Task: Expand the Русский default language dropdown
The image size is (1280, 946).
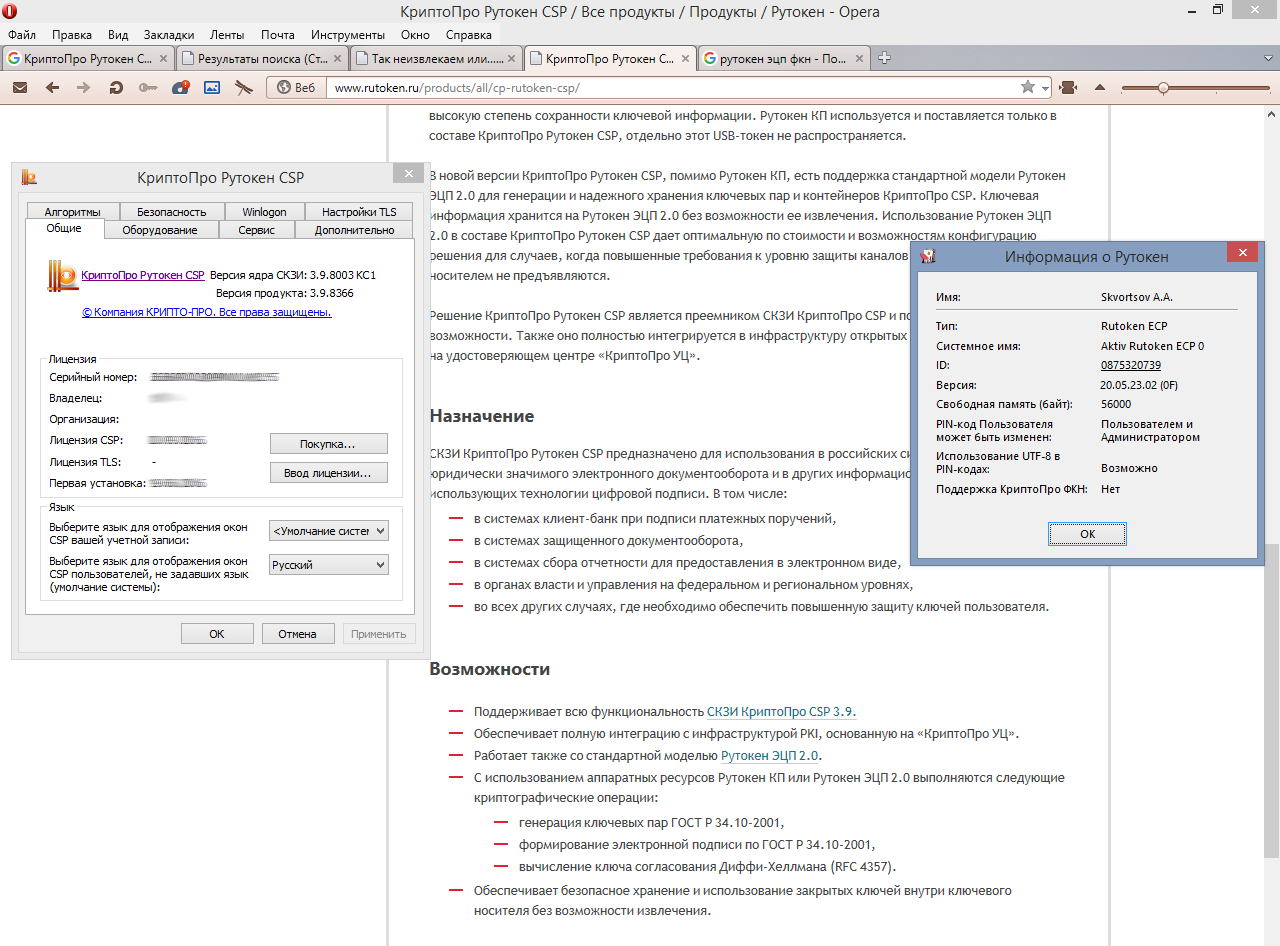Action: pos(329,565)
